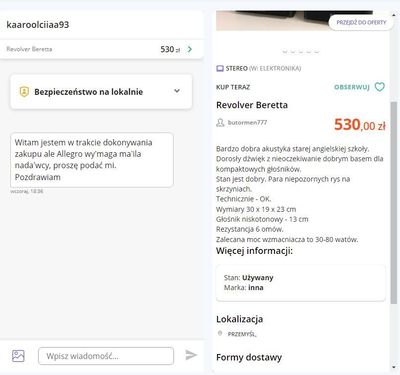Click the STEREO category icon

220,68
